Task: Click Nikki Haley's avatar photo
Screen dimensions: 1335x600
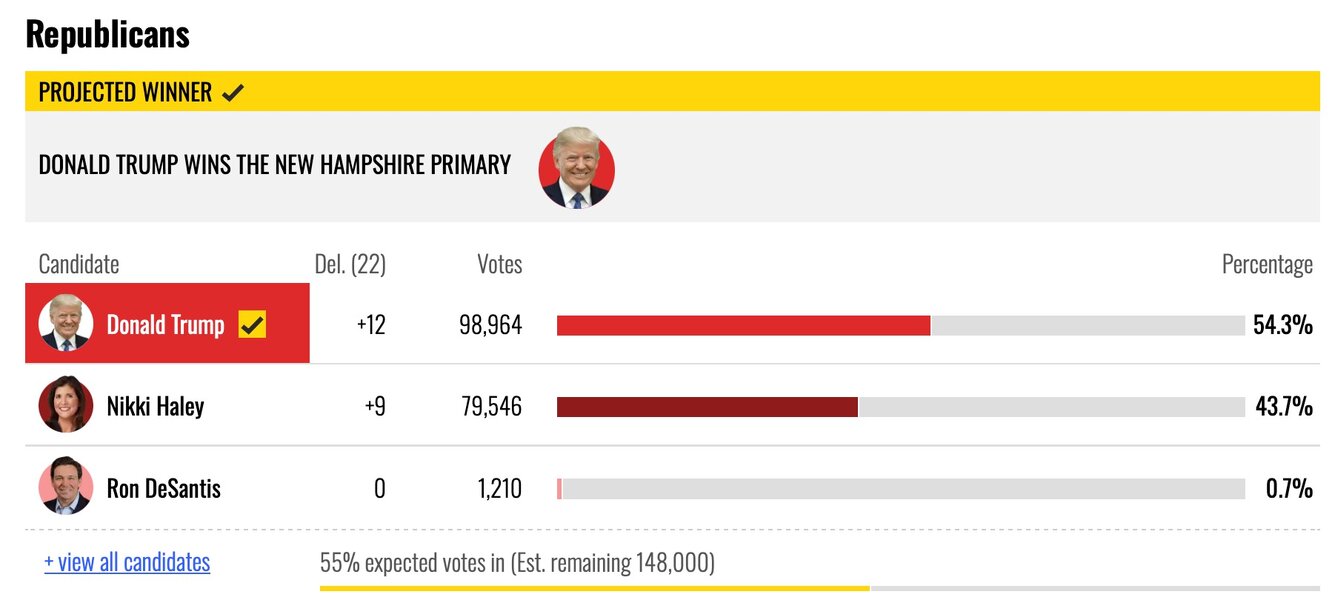Action: pyautogui.click(x=65, y=405)
